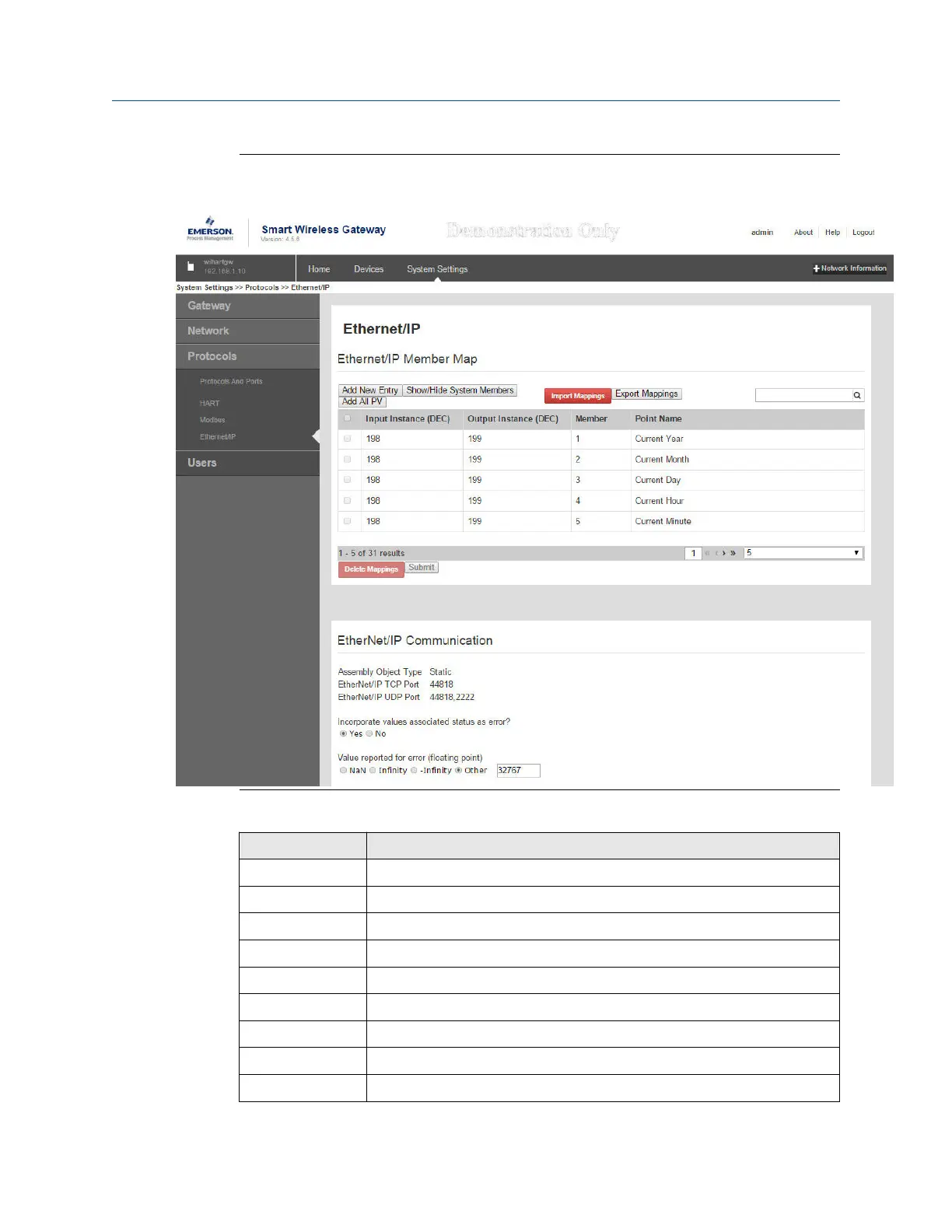952x1232 pixels.
Task: Go to the first page of results
Action: (x=708, y=553)
